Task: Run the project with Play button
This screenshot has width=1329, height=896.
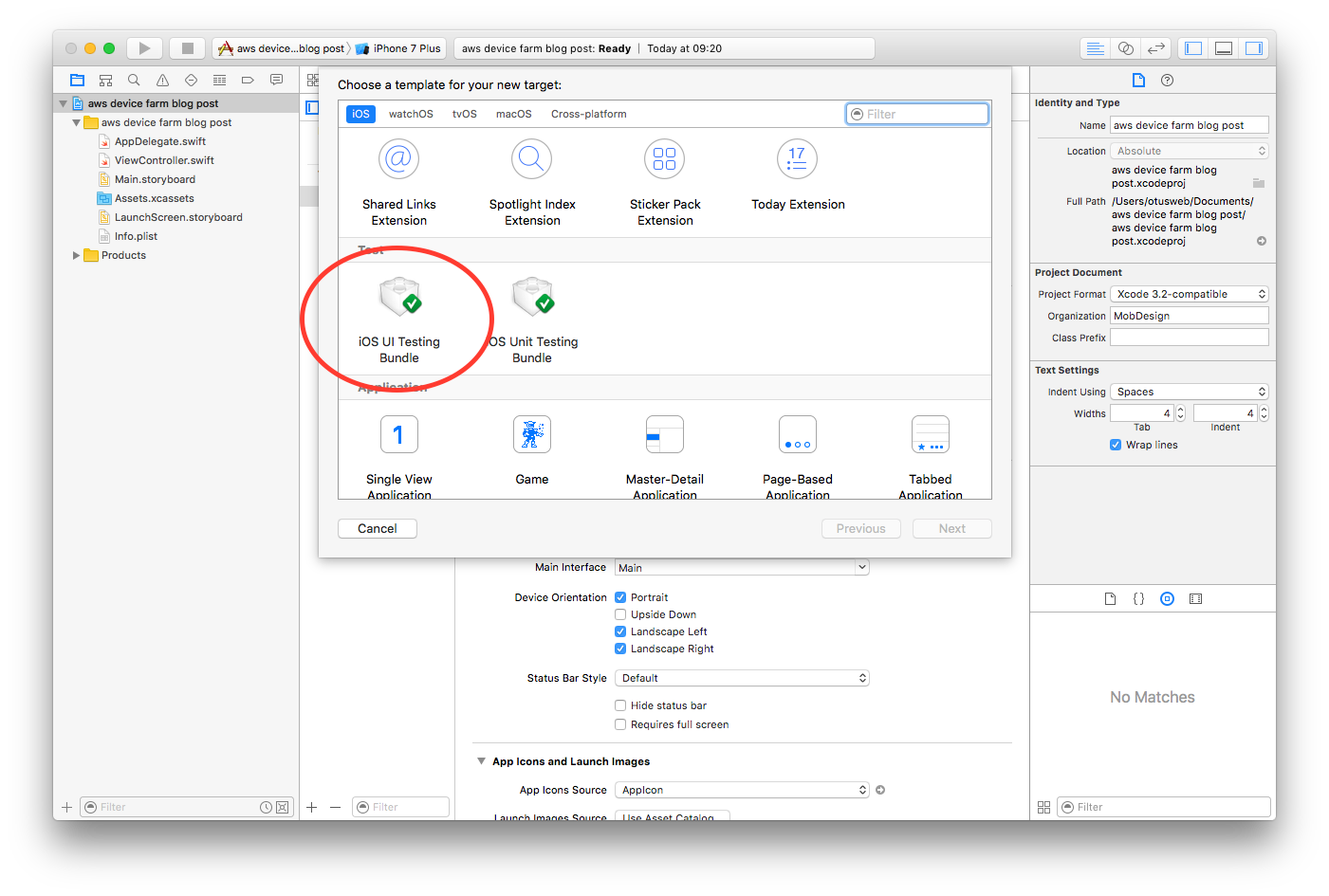Action: [x=144, y=48]
